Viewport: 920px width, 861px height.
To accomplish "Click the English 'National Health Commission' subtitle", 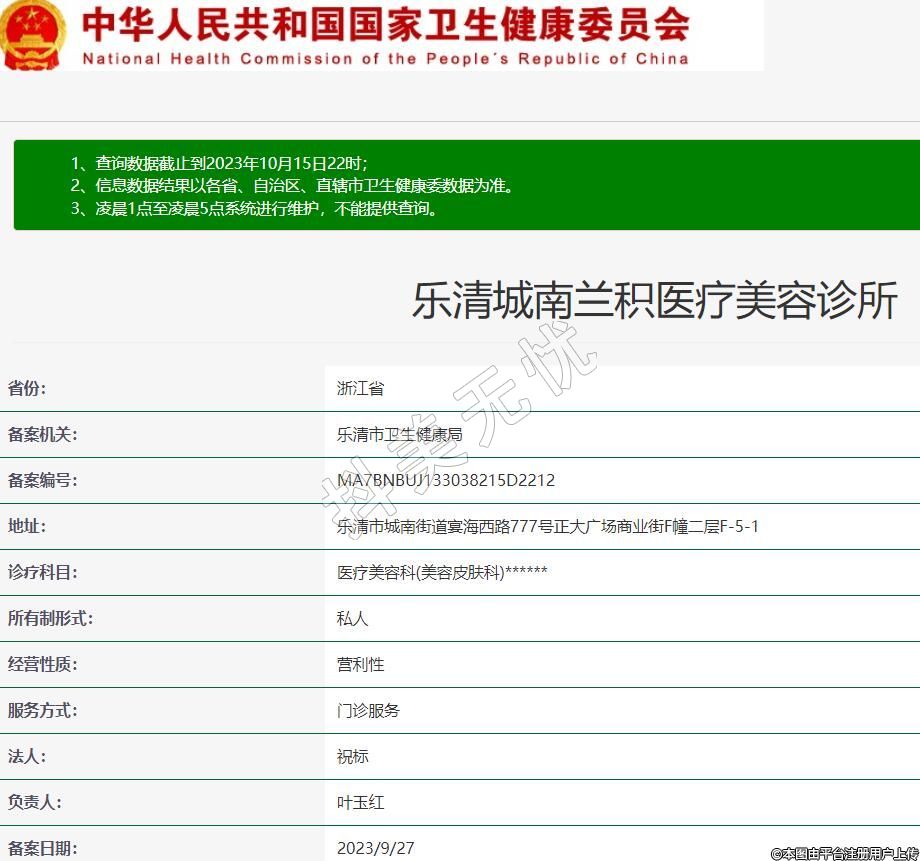I will tap(385, 59).
